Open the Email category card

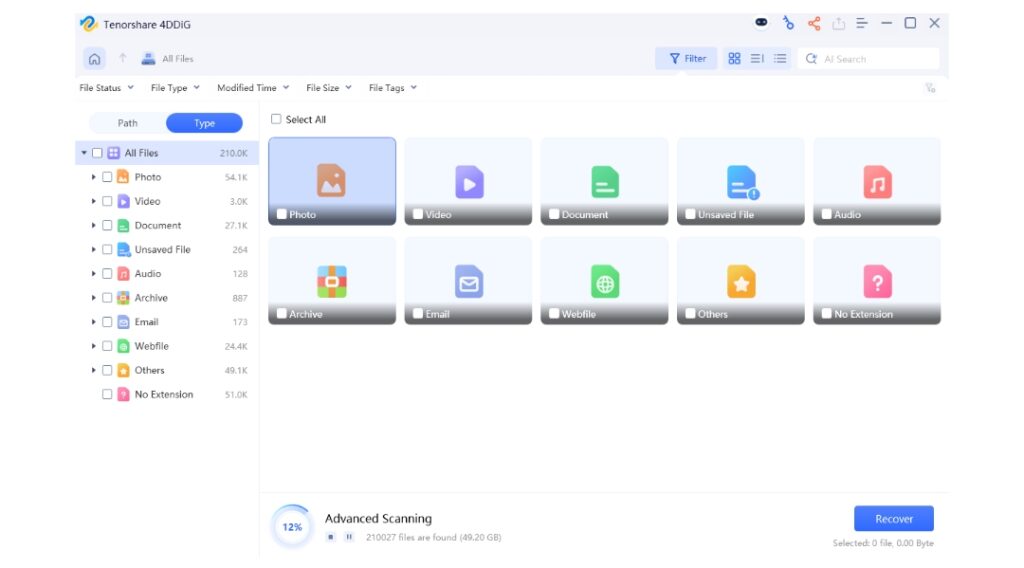pyautogui.click(x=468, y=281)
